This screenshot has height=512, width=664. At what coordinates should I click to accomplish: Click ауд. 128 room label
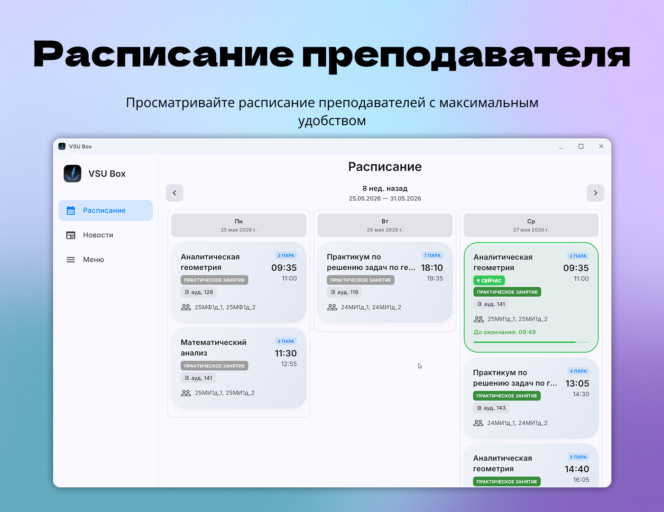199,292
